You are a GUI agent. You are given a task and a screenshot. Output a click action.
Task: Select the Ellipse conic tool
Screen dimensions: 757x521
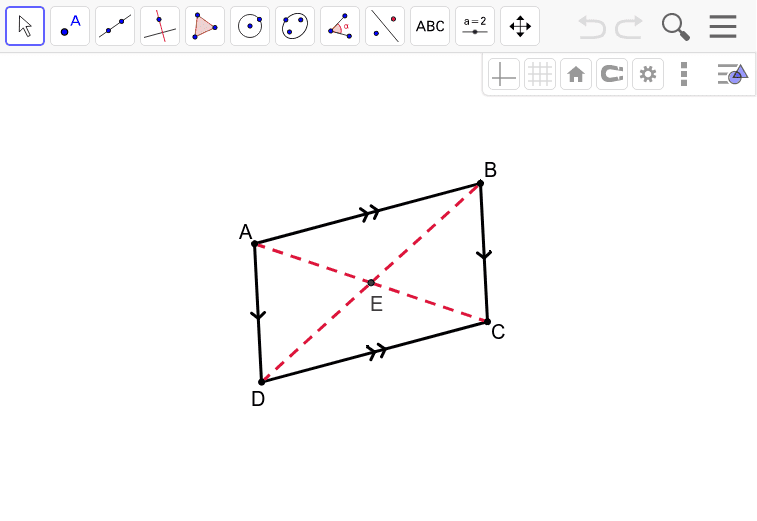295,26
